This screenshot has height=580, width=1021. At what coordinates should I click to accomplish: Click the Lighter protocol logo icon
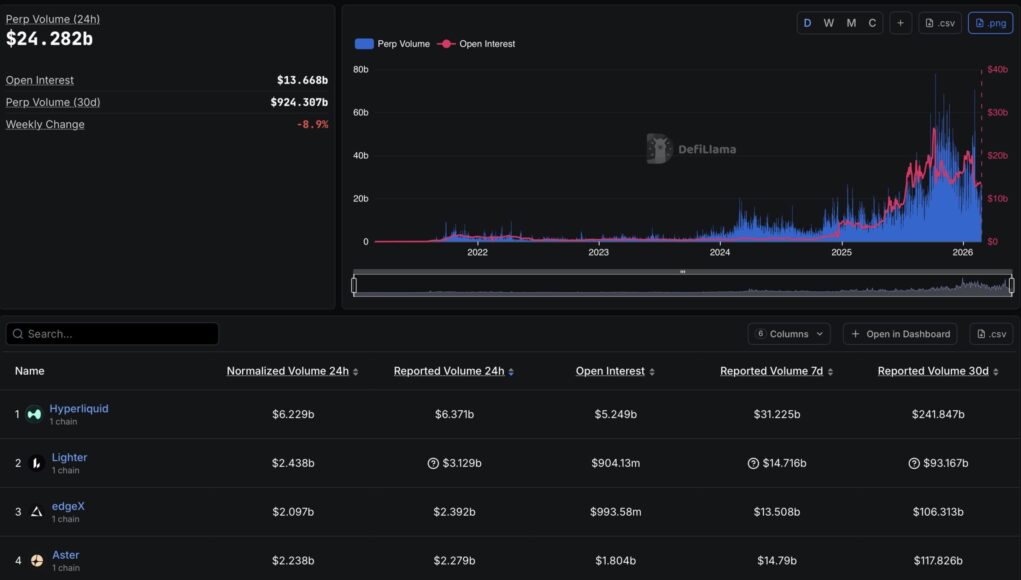pos(36,463)
